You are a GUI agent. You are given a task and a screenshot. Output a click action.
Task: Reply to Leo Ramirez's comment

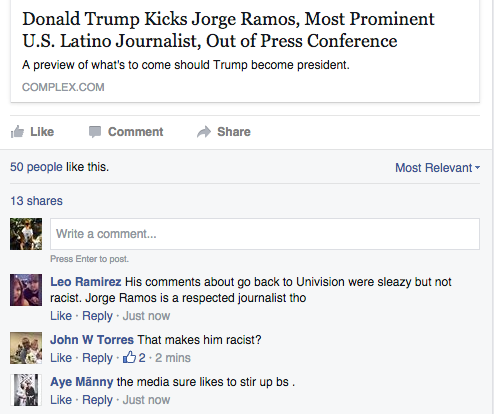pos(97,316)
